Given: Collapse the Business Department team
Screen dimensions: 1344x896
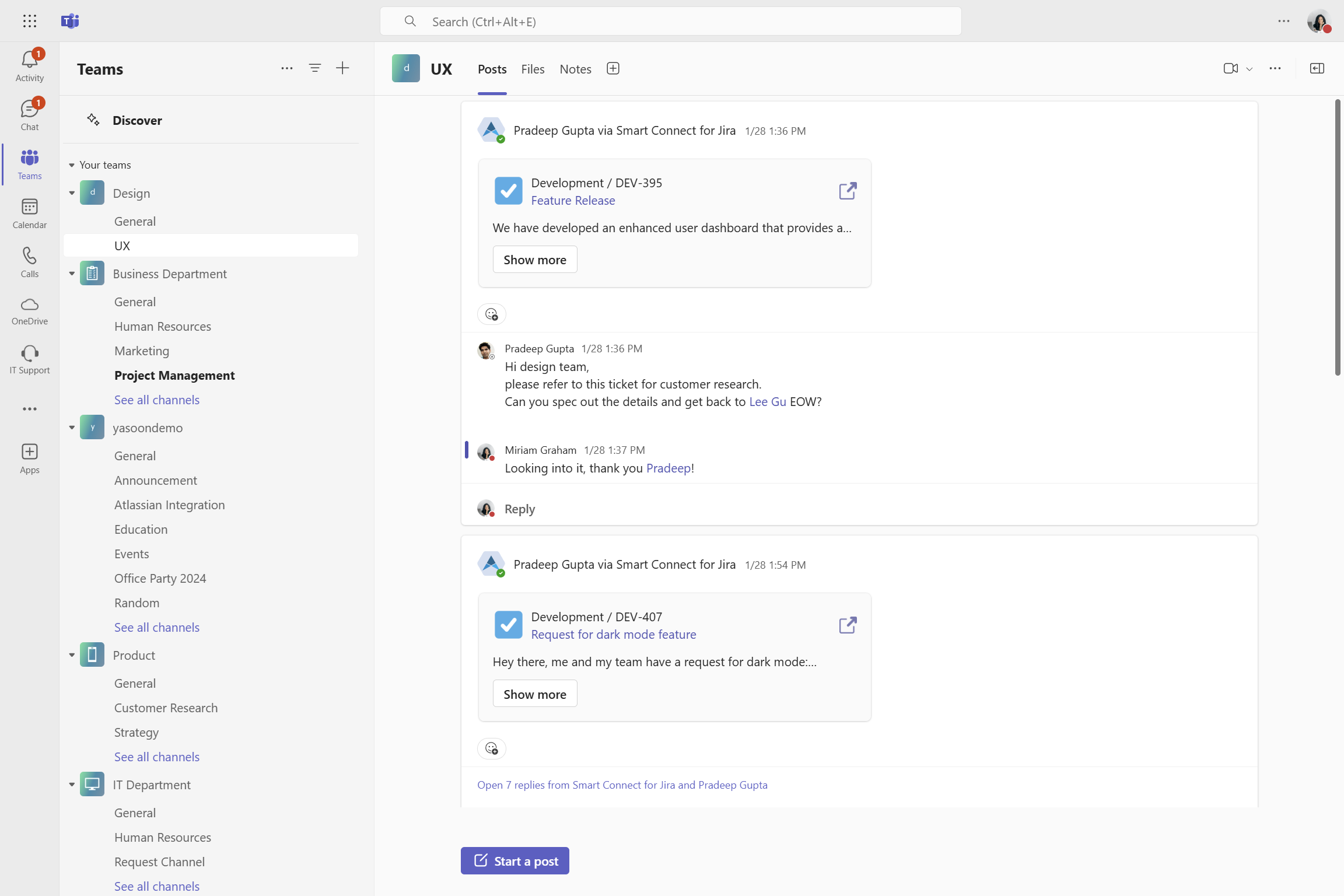Looking at the screenshot, I should (x=72, y=274).
